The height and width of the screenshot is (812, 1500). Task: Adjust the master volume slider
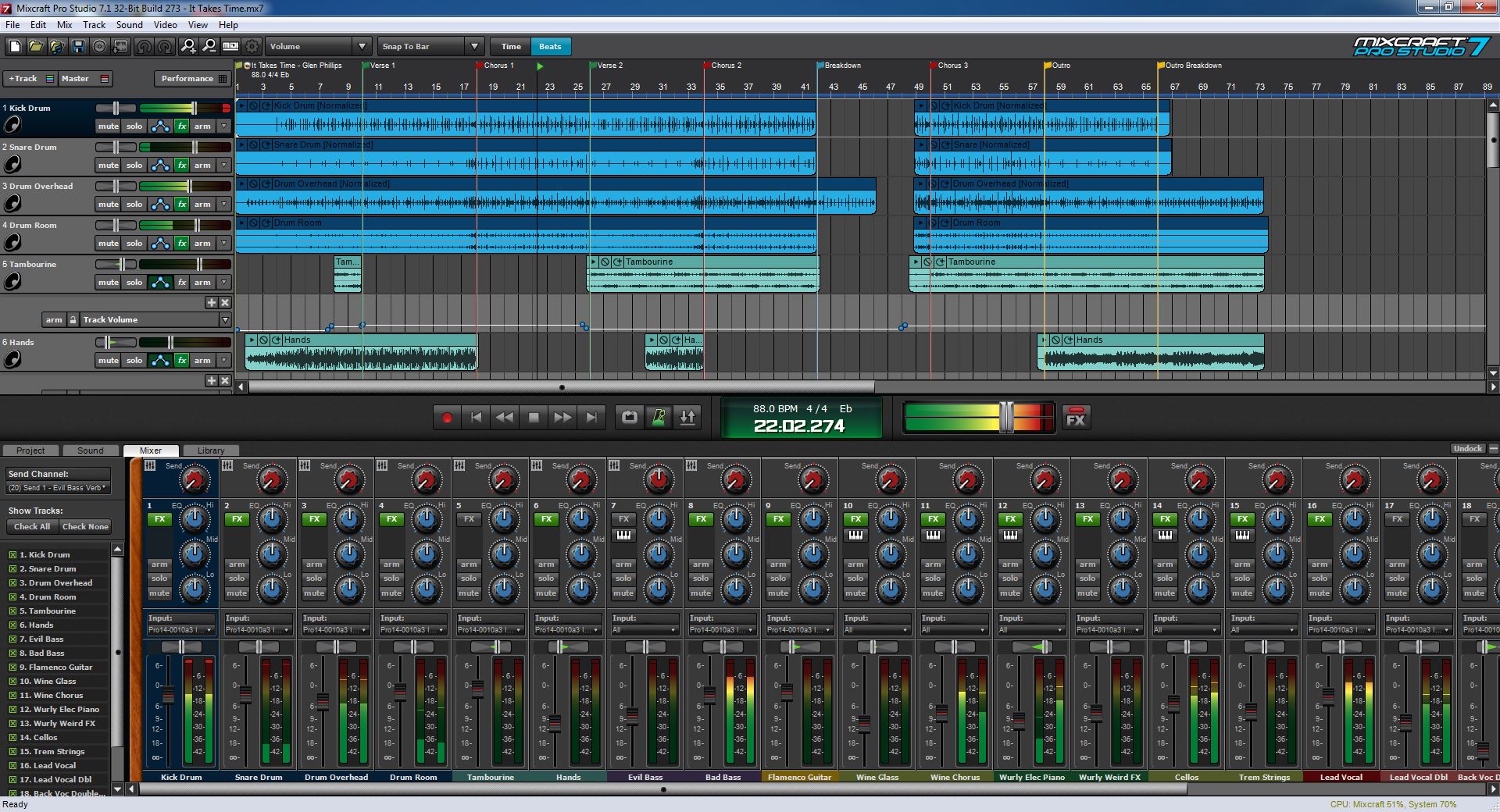click(x=1006, y=418)
